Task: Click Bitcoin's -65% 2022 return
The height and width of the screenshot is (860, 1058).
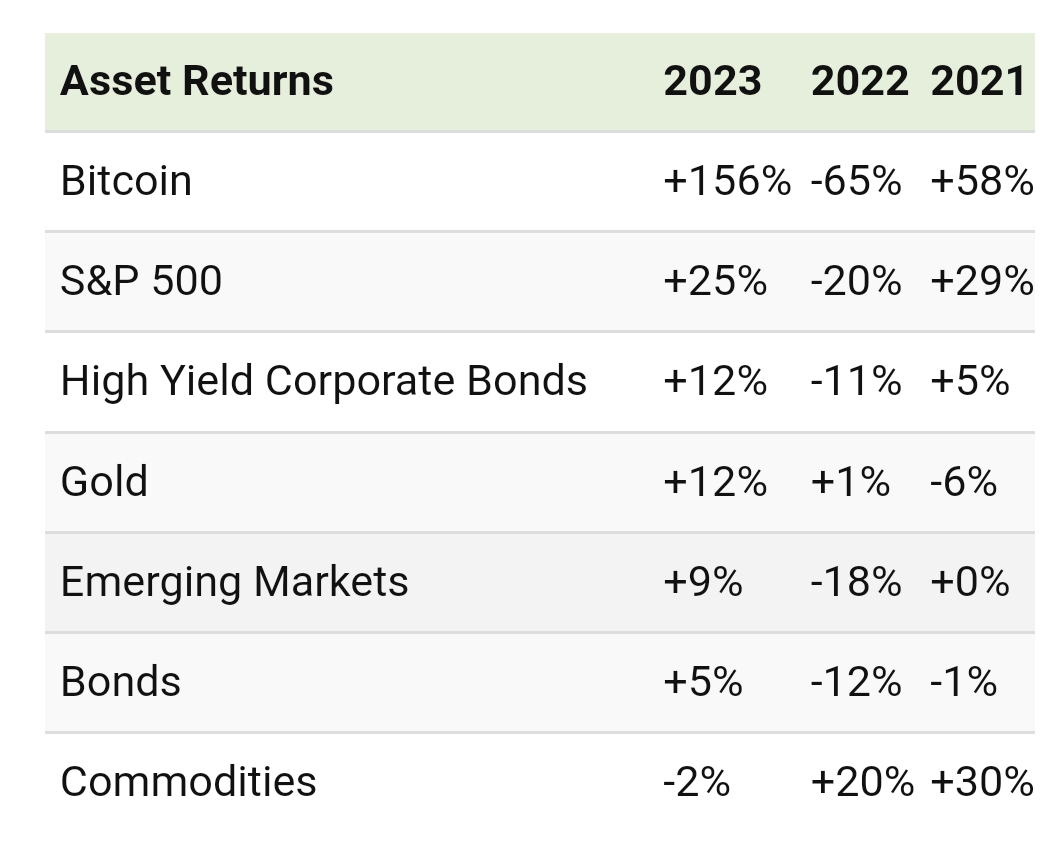Action: point(856,181)
